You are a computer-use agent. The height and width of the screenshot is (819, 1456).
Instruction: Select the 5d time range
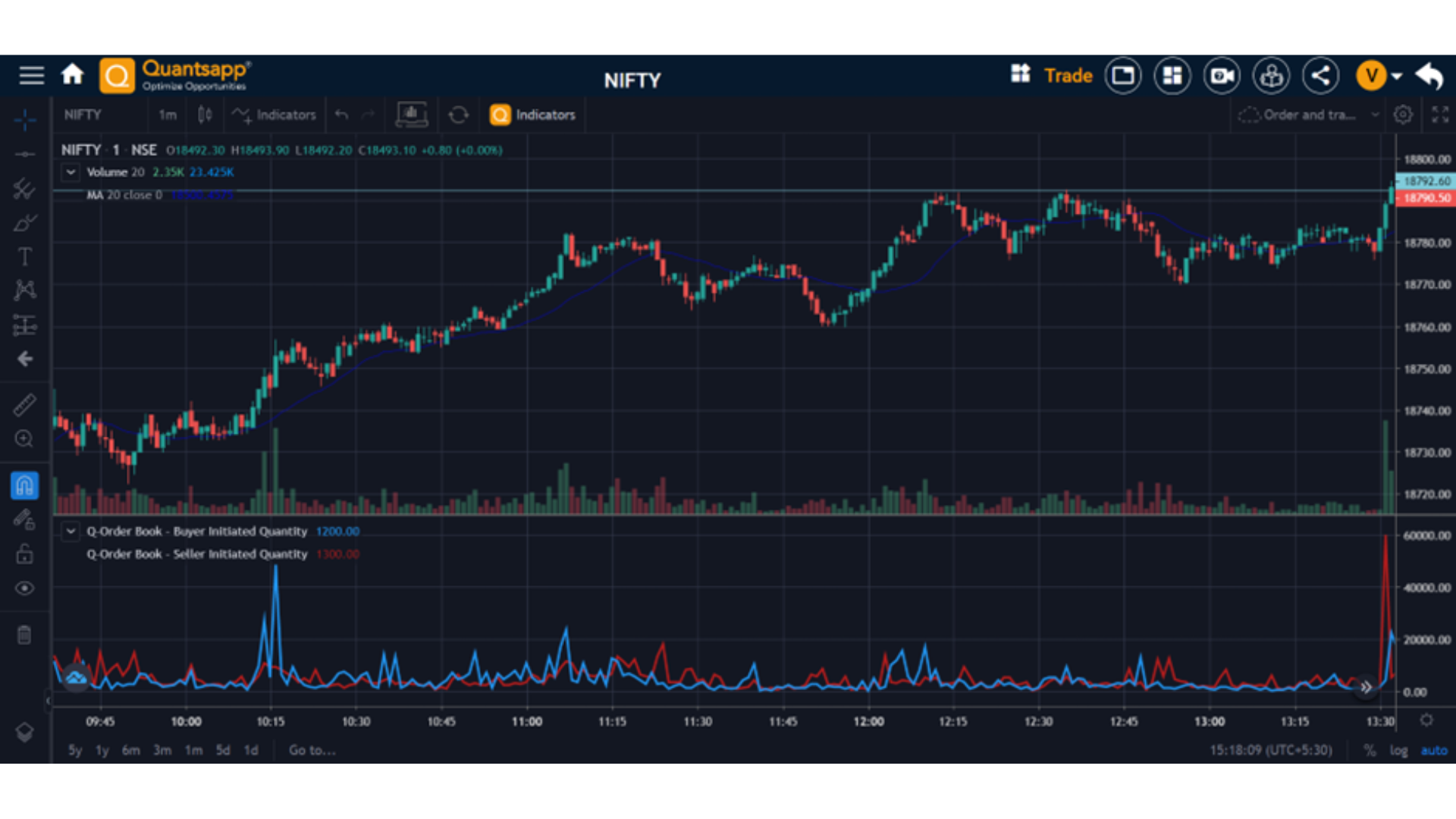222,750
